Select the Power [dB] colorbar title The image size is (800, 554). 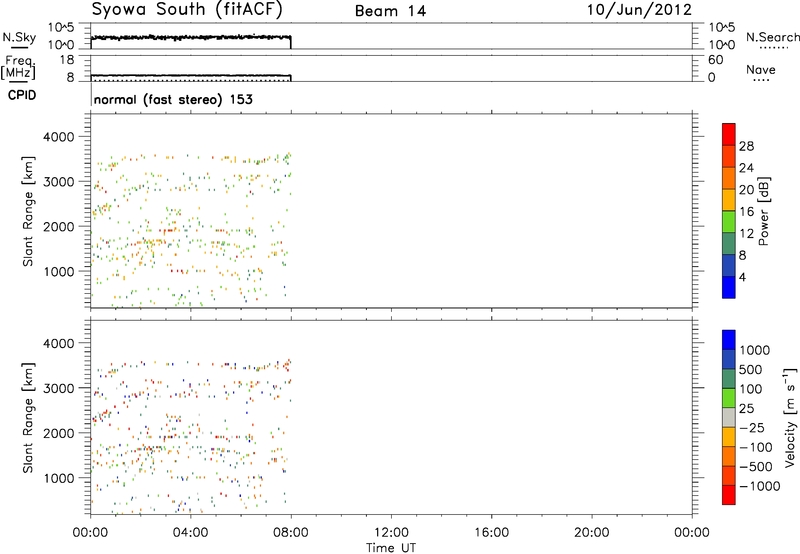coord(763,211)
